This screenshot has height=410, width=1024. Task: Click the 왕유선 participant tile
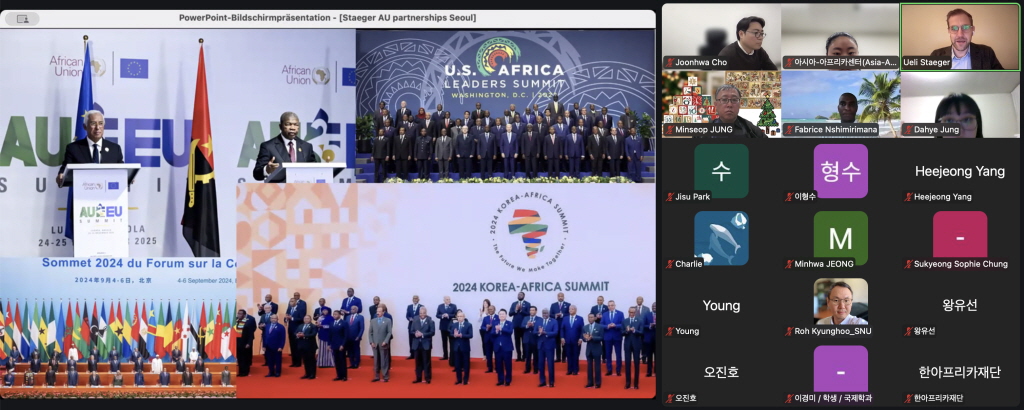click(959, 306)
